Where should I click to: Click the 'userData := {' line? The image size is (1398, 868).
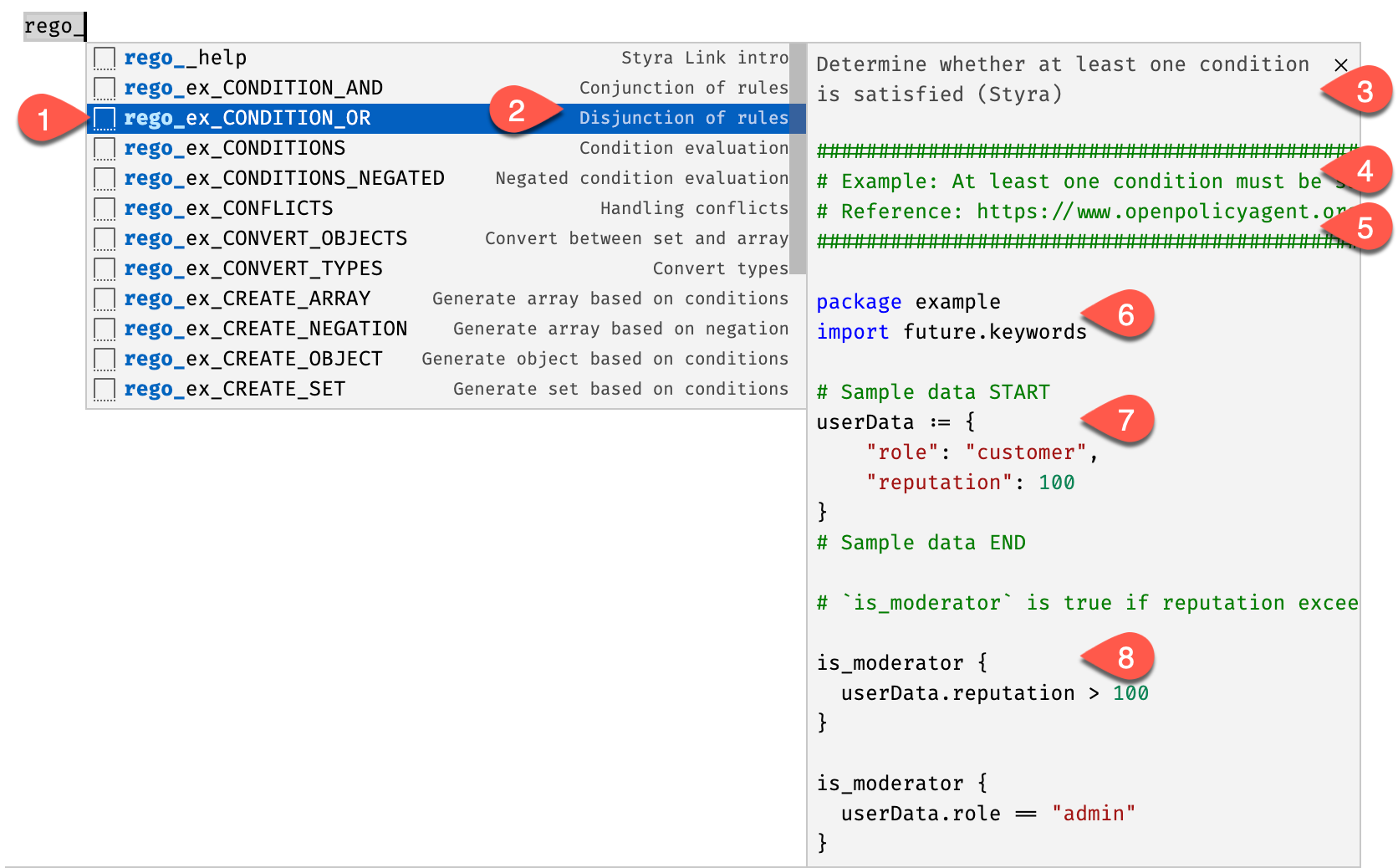coord(896,422)
